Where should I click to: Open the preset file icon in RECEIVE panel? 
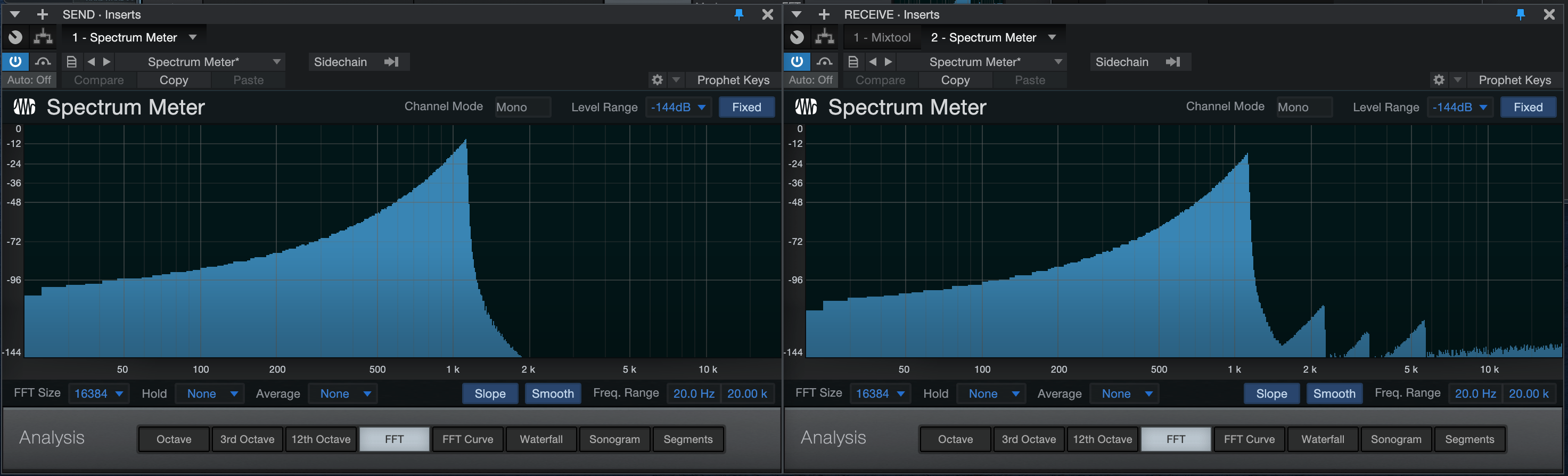853,61
